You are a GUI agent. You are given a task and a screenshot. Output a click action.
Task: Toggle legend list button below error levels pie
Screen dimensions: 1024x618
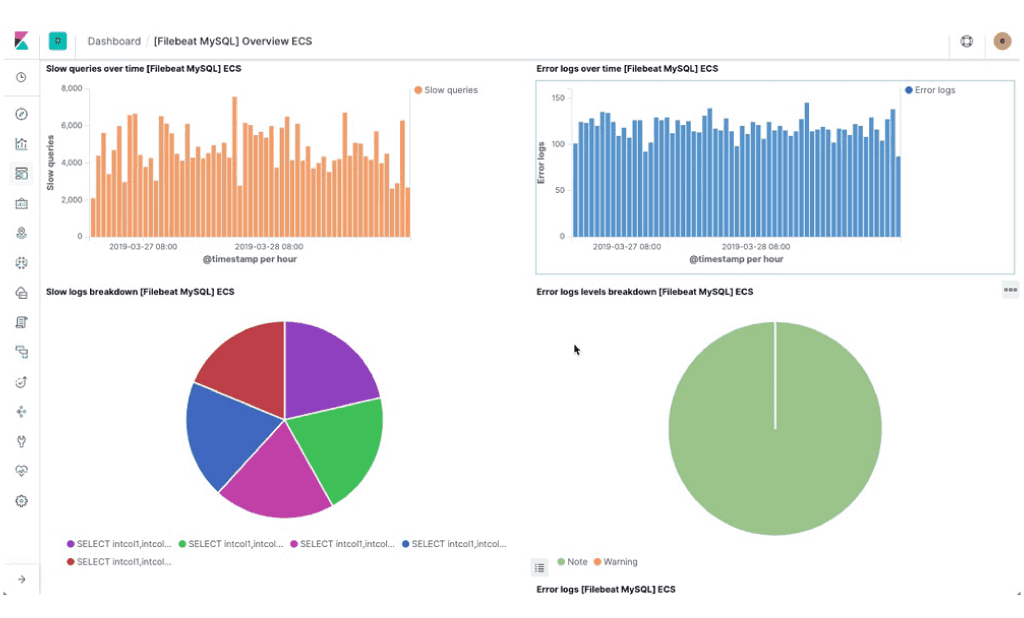tap(539, 568)
